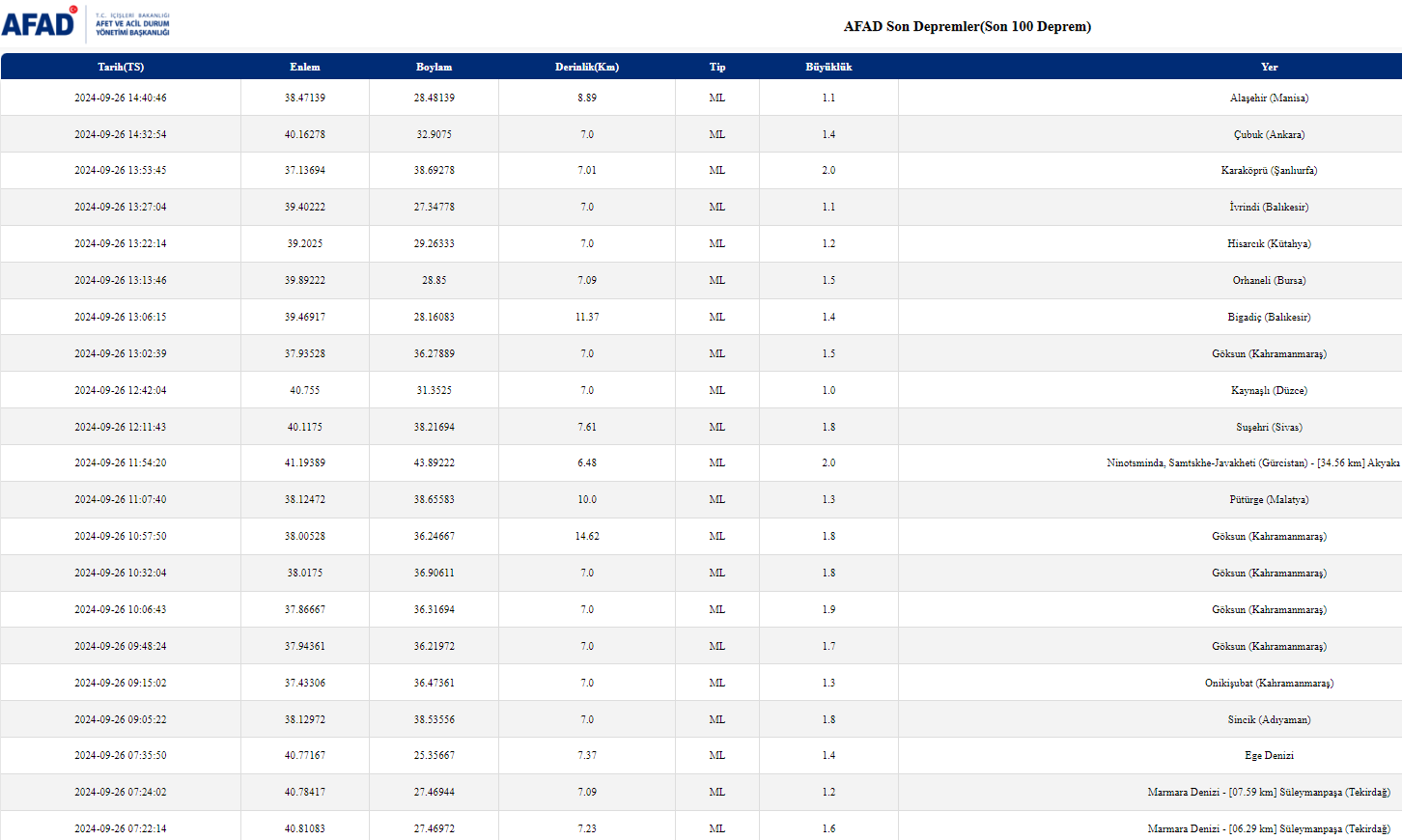1402x840 pixels.
Task: Click latitude value 37.93528
Action: pyautogui.click(x=305, y=353)
